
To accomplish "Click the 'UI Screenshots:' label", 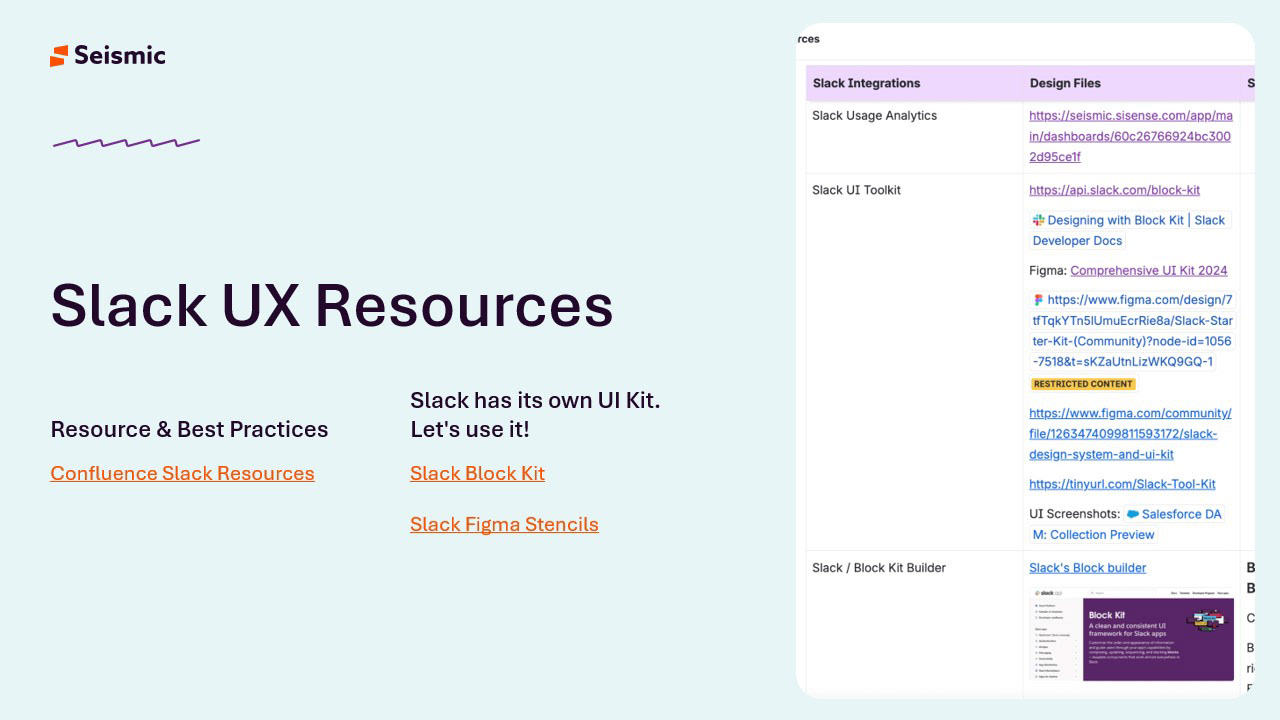I will point(1074,514).
